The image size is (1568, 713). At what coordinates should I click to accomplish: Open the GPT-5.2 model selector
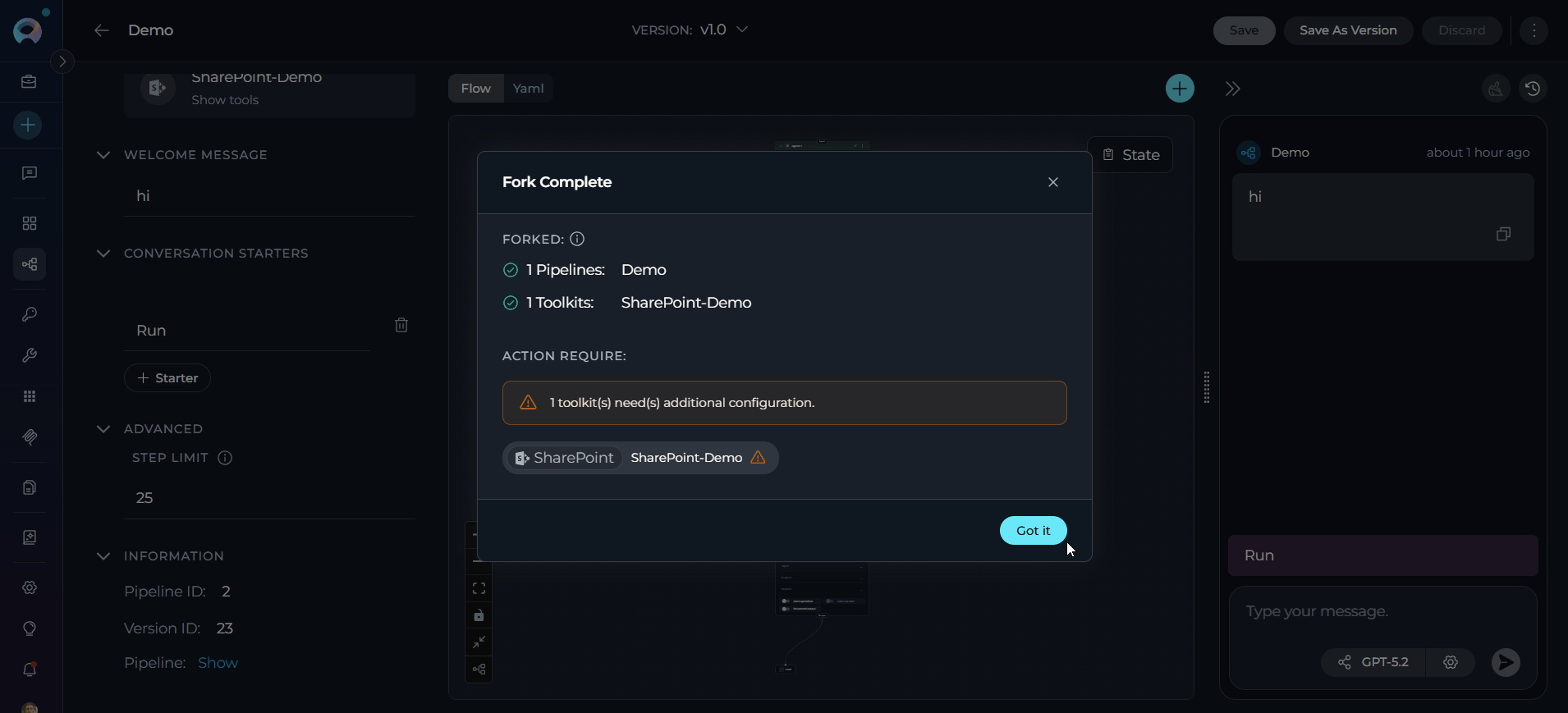[1373, 662]
